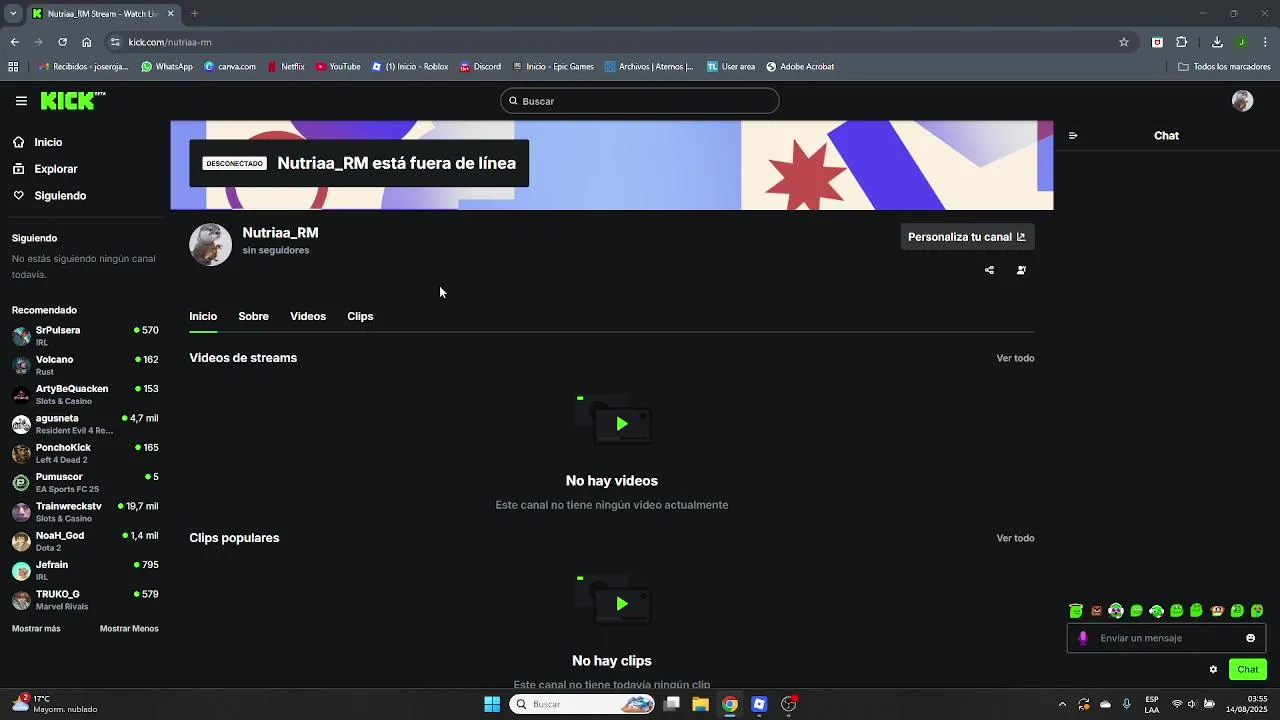Screen dimensions: 1280x720
Task: Open recommended channel SrPulsera
Action: pyautogui.click(x=85, y=336)
